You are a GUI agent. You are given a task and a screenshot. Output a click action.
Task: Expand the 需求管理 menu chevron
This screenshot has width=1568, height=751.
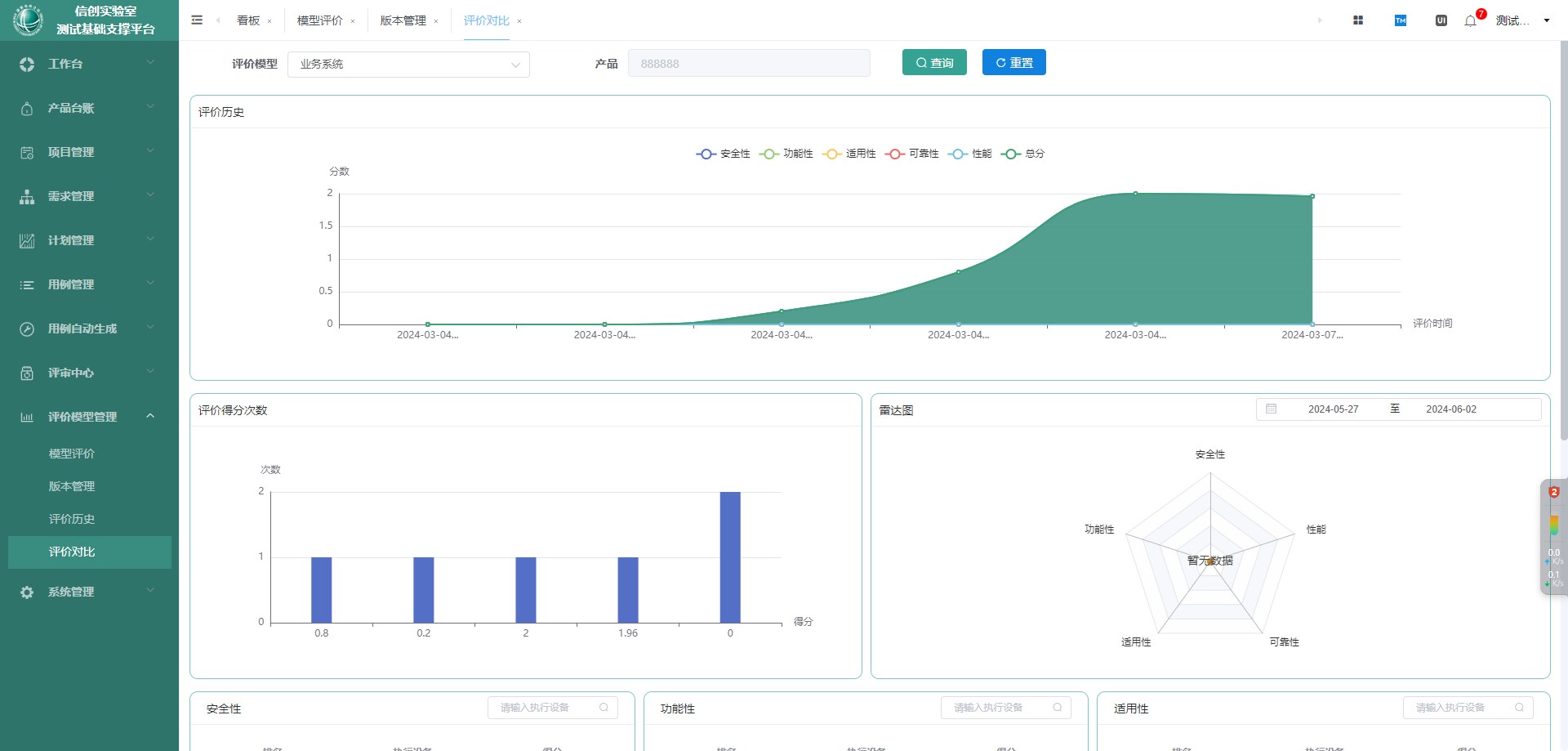pyautogui.click(x=150, y=195)
